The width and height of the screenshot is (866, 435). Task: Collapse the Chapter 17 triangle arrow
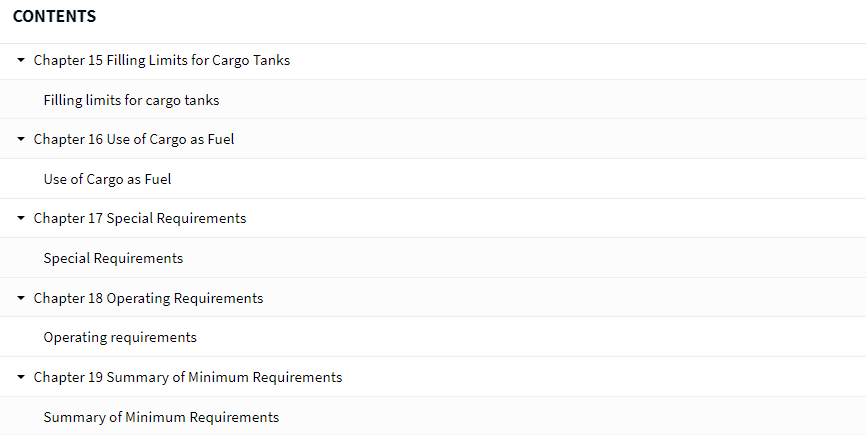click(21, 218)
